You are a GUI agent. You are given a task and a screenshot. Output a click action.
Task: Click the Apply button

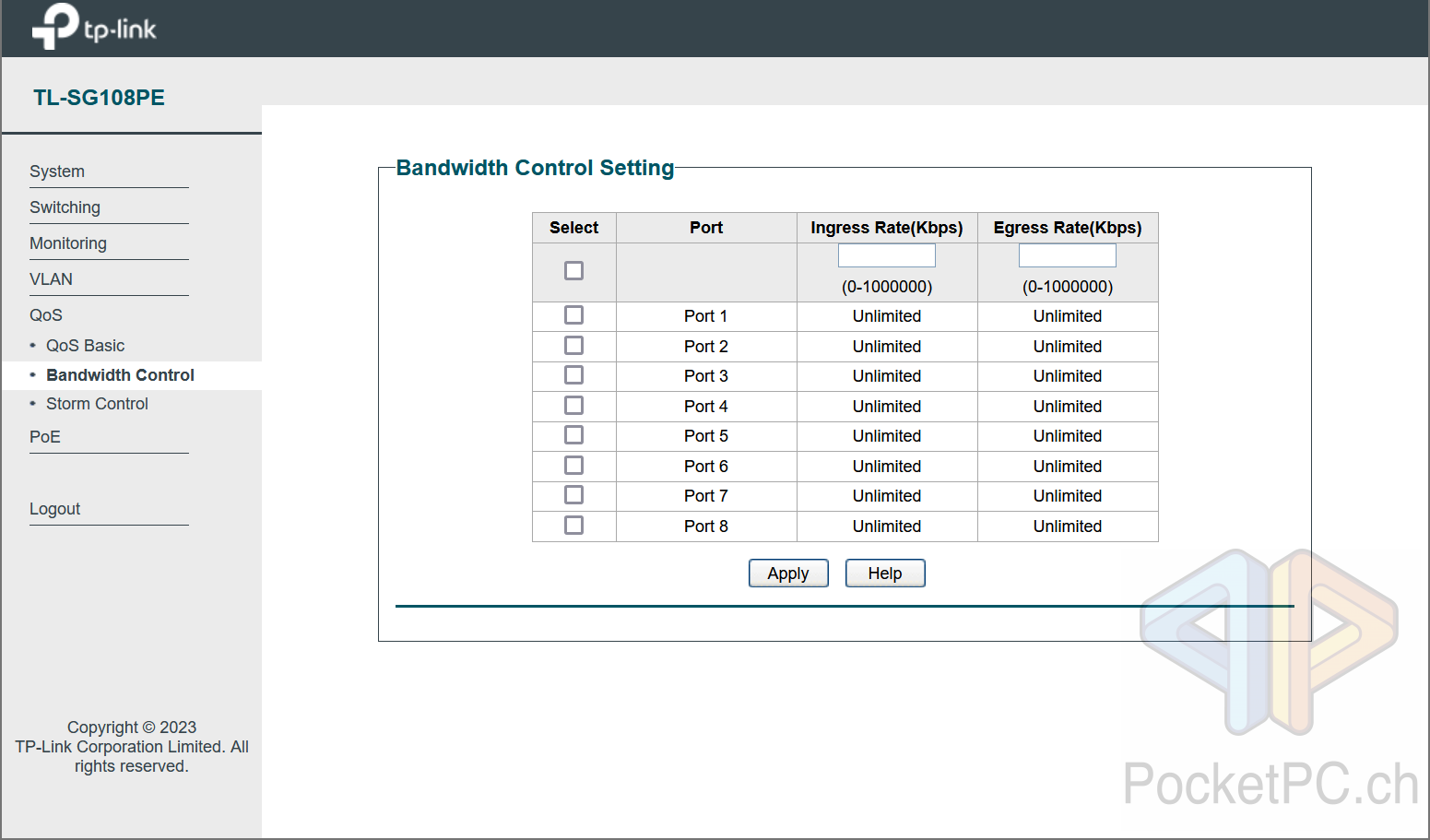click(788, 574)
